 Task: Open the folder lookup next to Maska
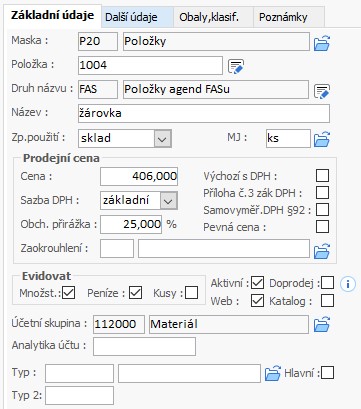pos(322,43)
